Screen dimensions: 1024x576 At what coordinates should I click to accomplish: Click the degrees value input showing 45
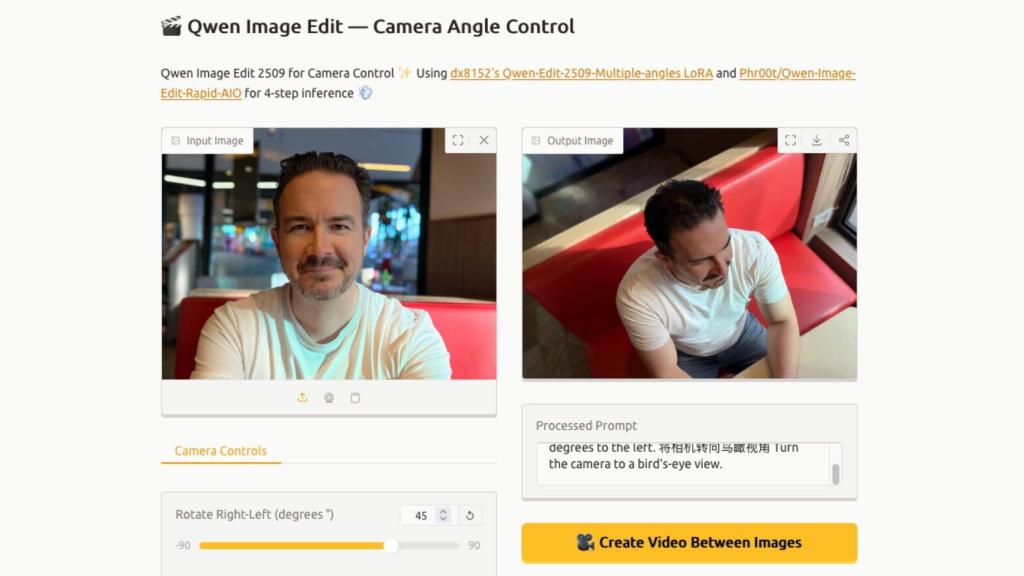click(x=420, y=515)
